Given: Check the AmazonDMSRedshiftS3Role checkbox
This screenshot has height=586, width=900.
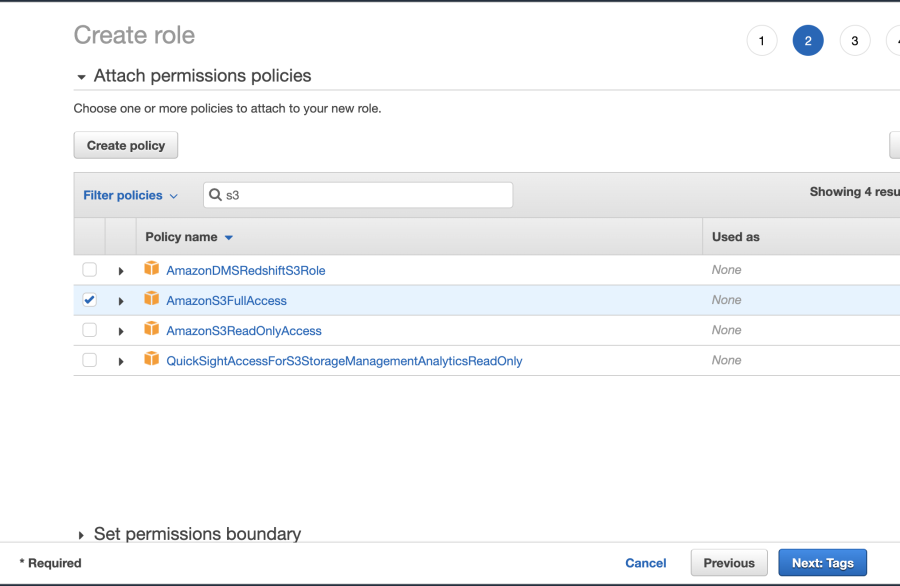Looking at the screenshot, I should click(90, 270).
